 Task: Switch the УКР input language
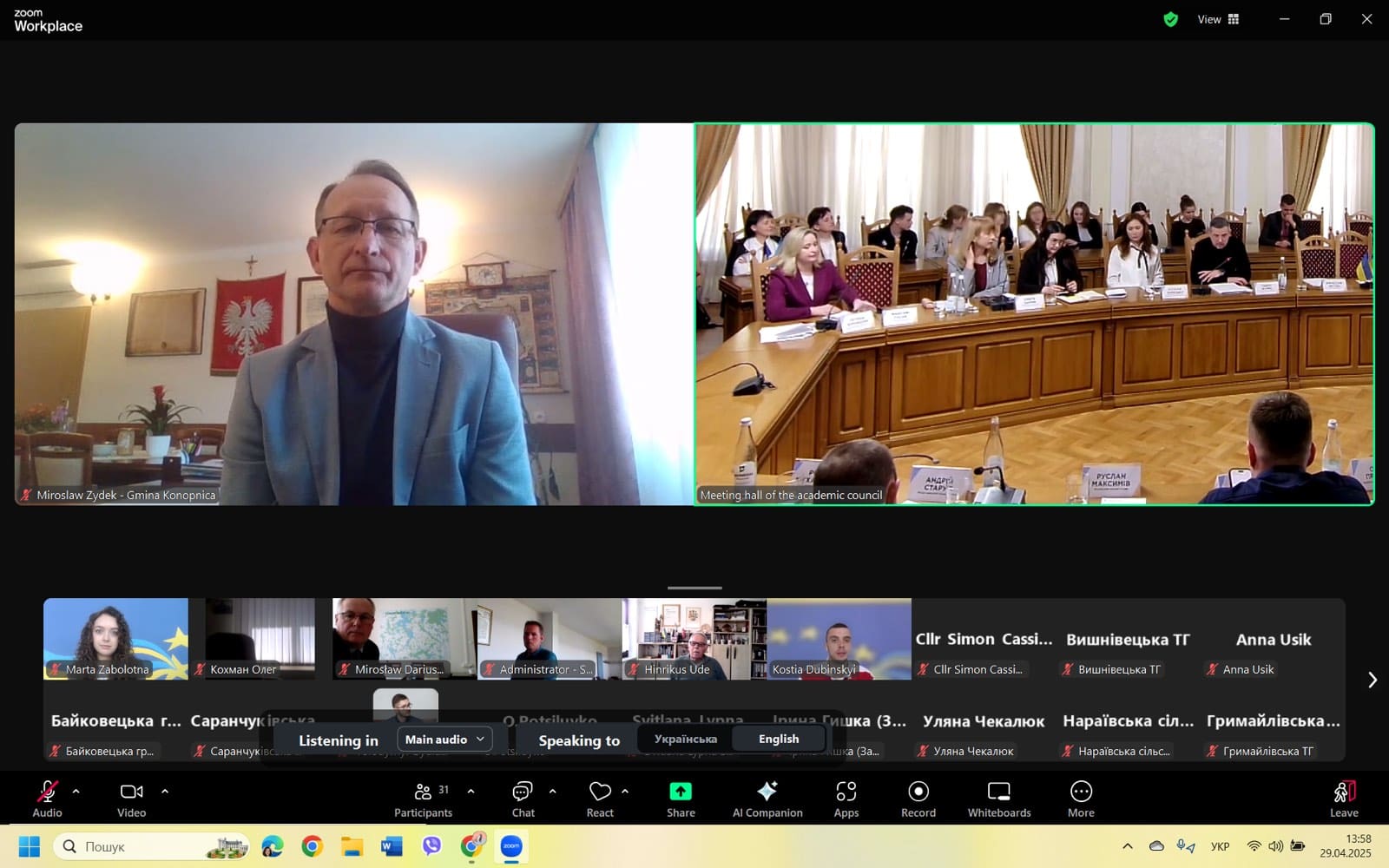pos(1220,846)
